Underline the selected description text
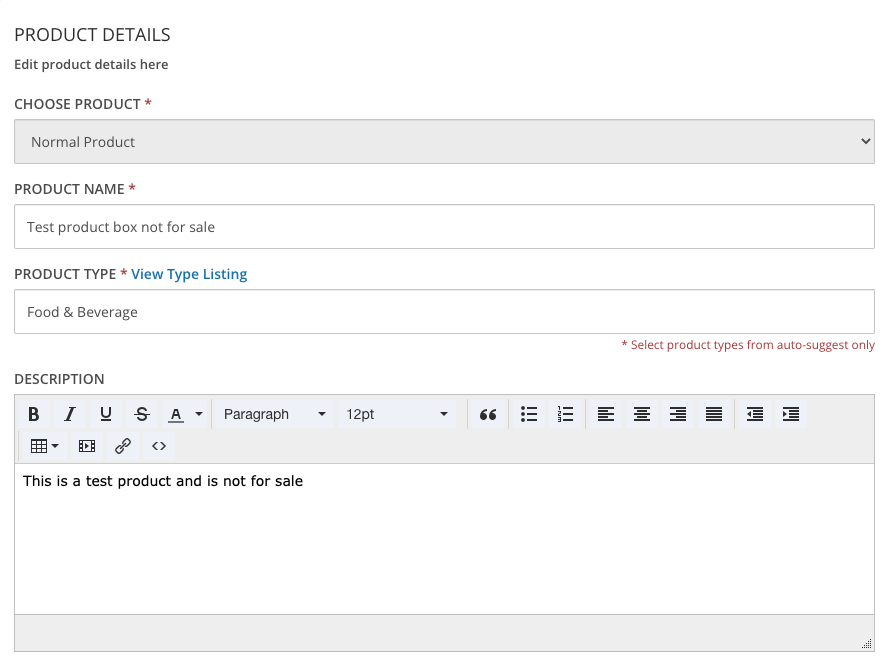This screenshot has width=885, height=663. coord(106,414)
